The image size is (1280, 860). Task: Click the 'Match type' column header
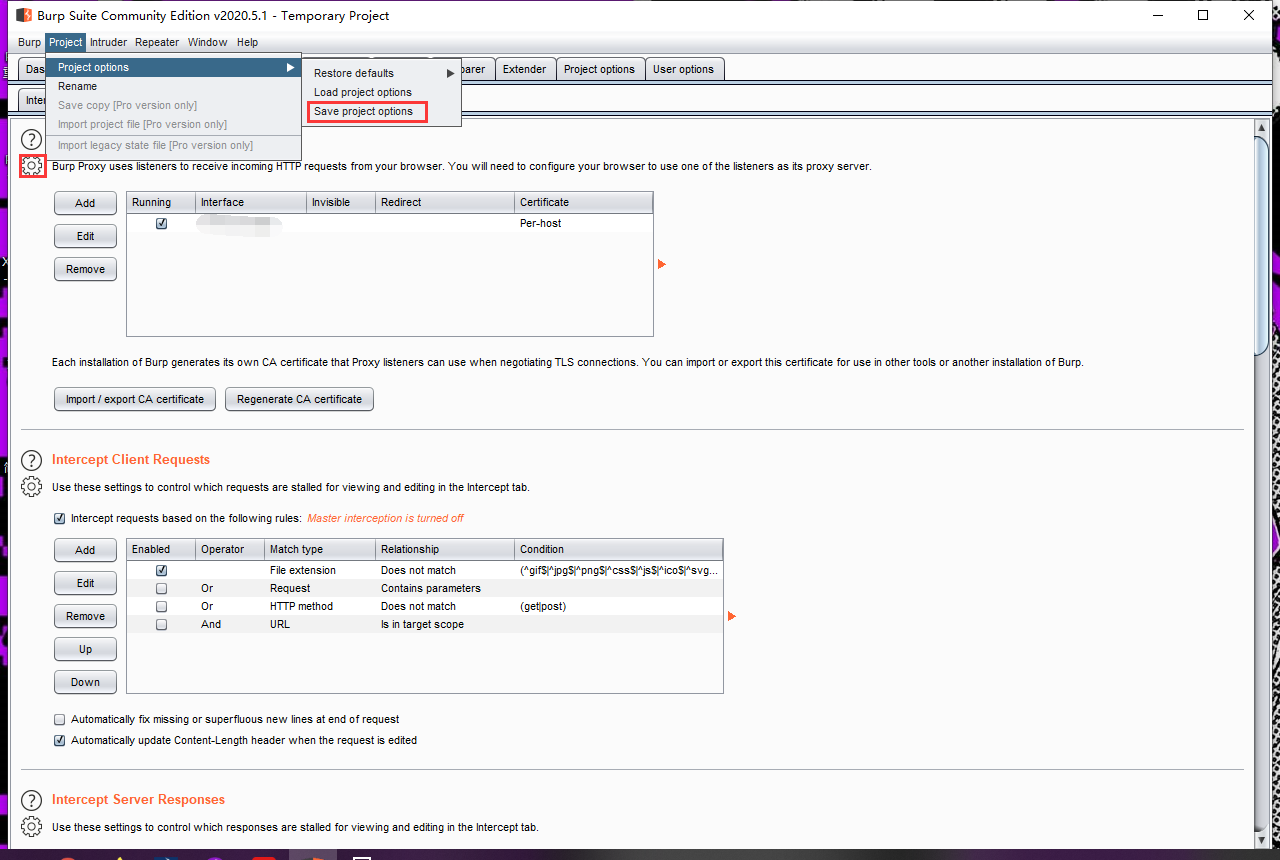(320, 549)
